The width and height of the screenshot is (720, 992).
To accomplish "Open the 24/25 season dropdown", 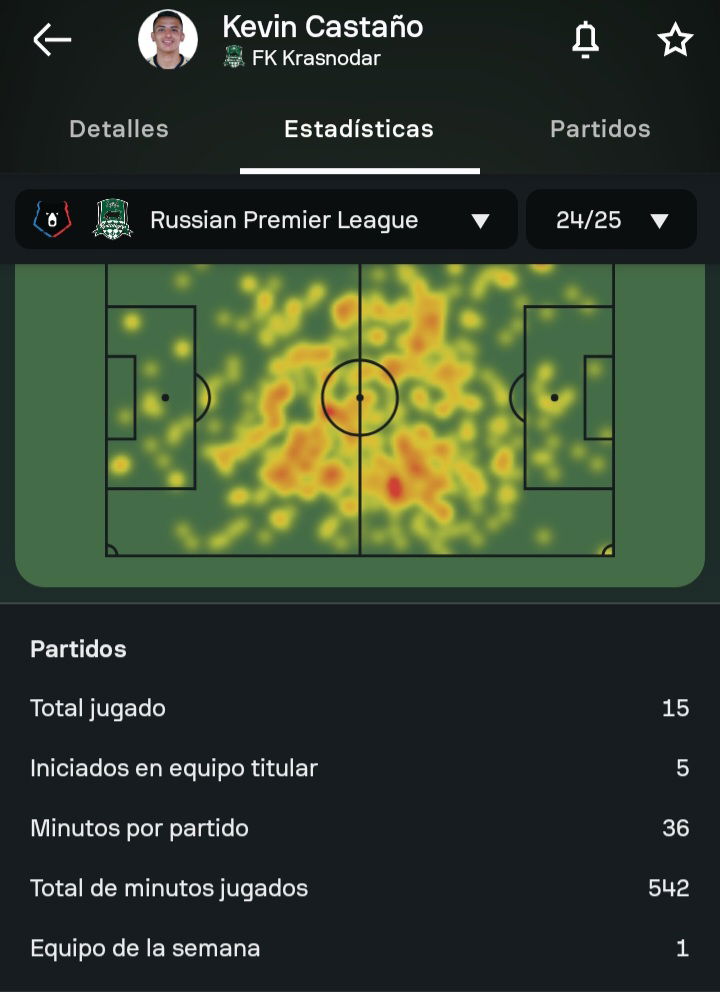I will point(611,219).
